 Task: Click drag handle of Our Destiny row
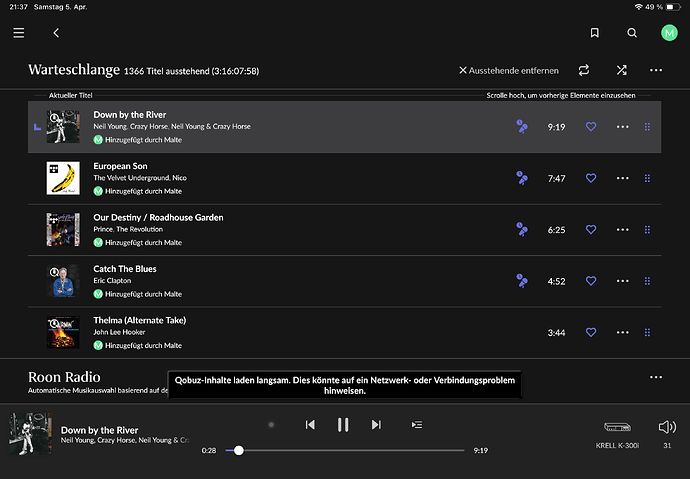[x=647, y=230]
